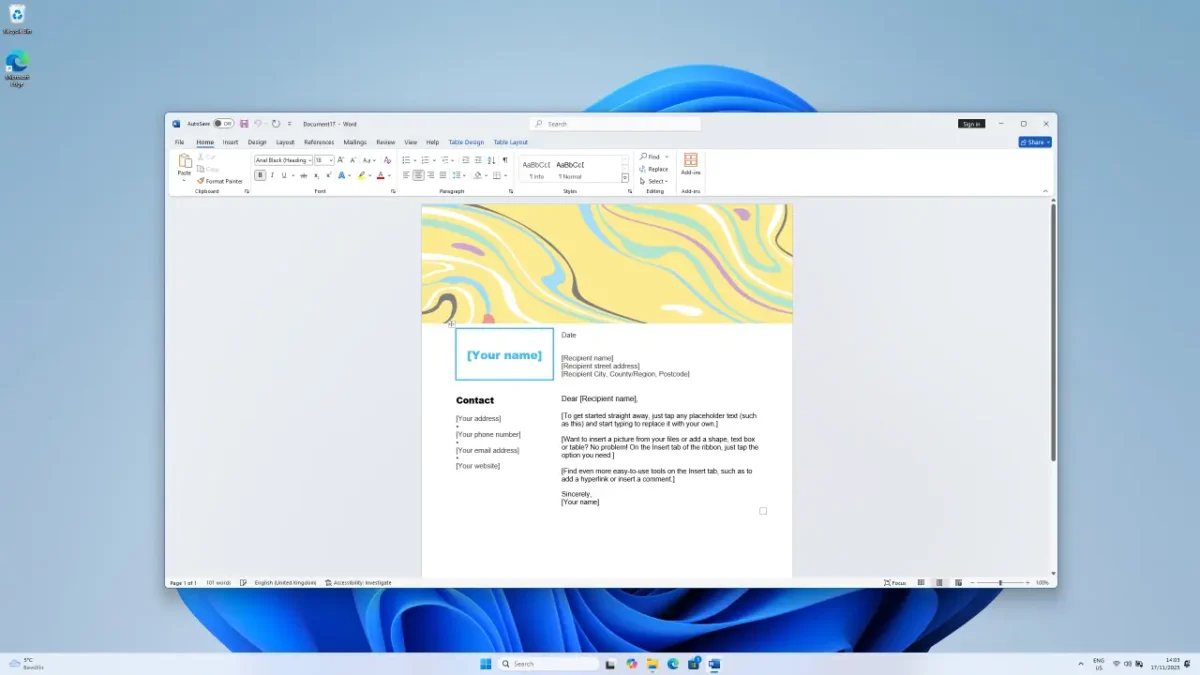Toggle Center alignment for paragraph

coord(418,175)
